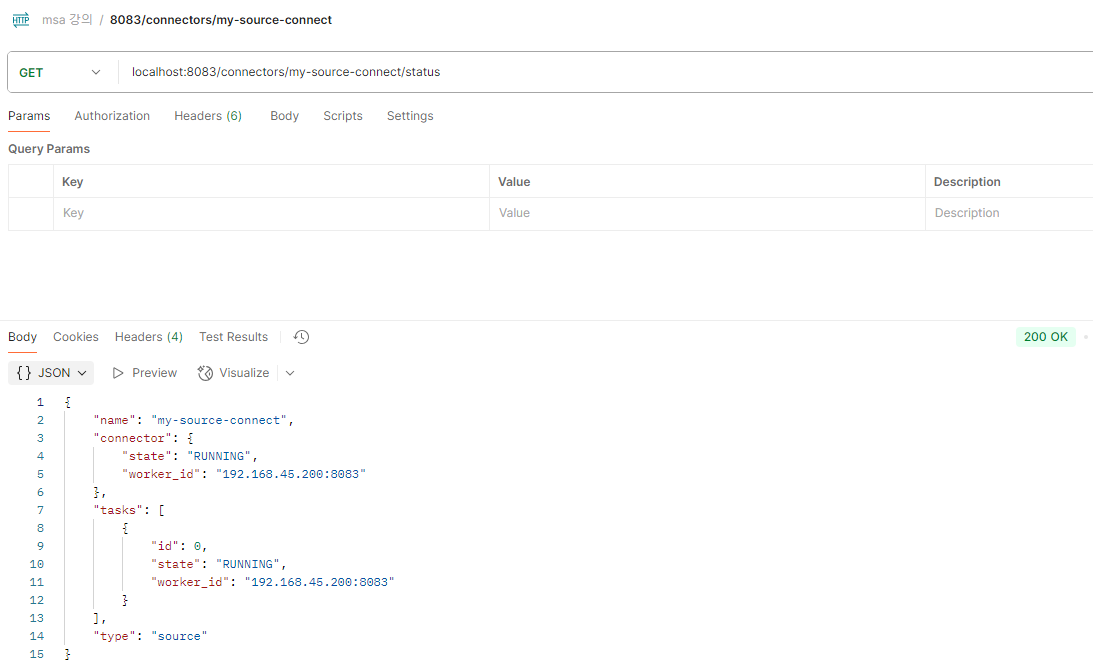The image size is (1093, 667).
Task: Open the request Settings tab
Action: [x=410, y=116]
